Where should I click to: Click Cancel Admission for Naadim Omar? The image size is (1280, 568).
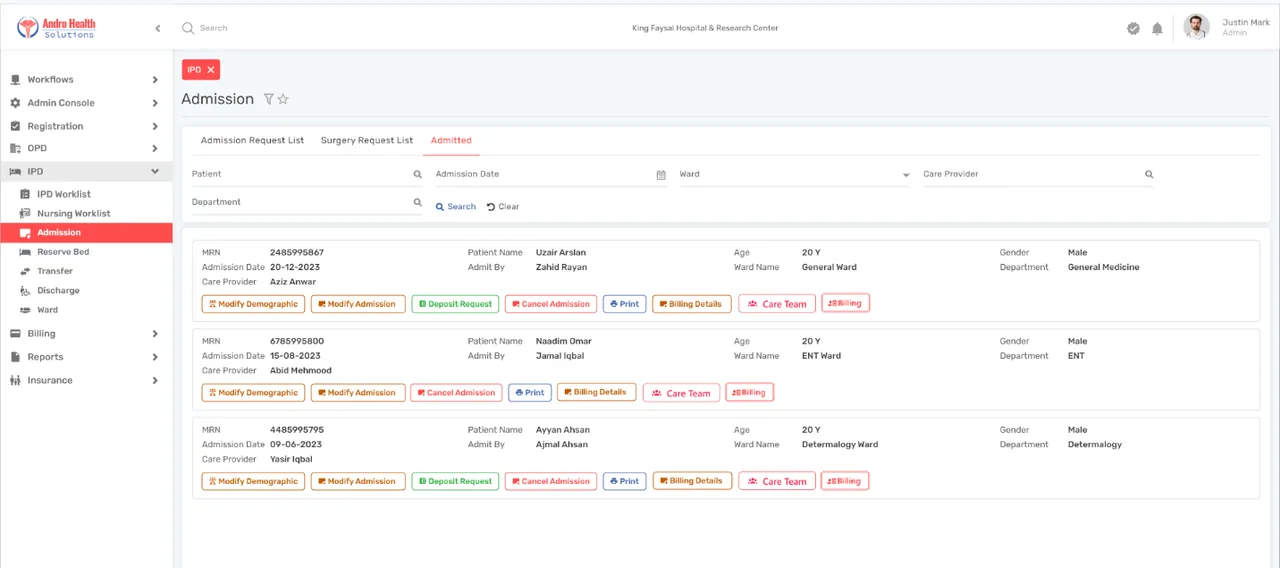456,393
